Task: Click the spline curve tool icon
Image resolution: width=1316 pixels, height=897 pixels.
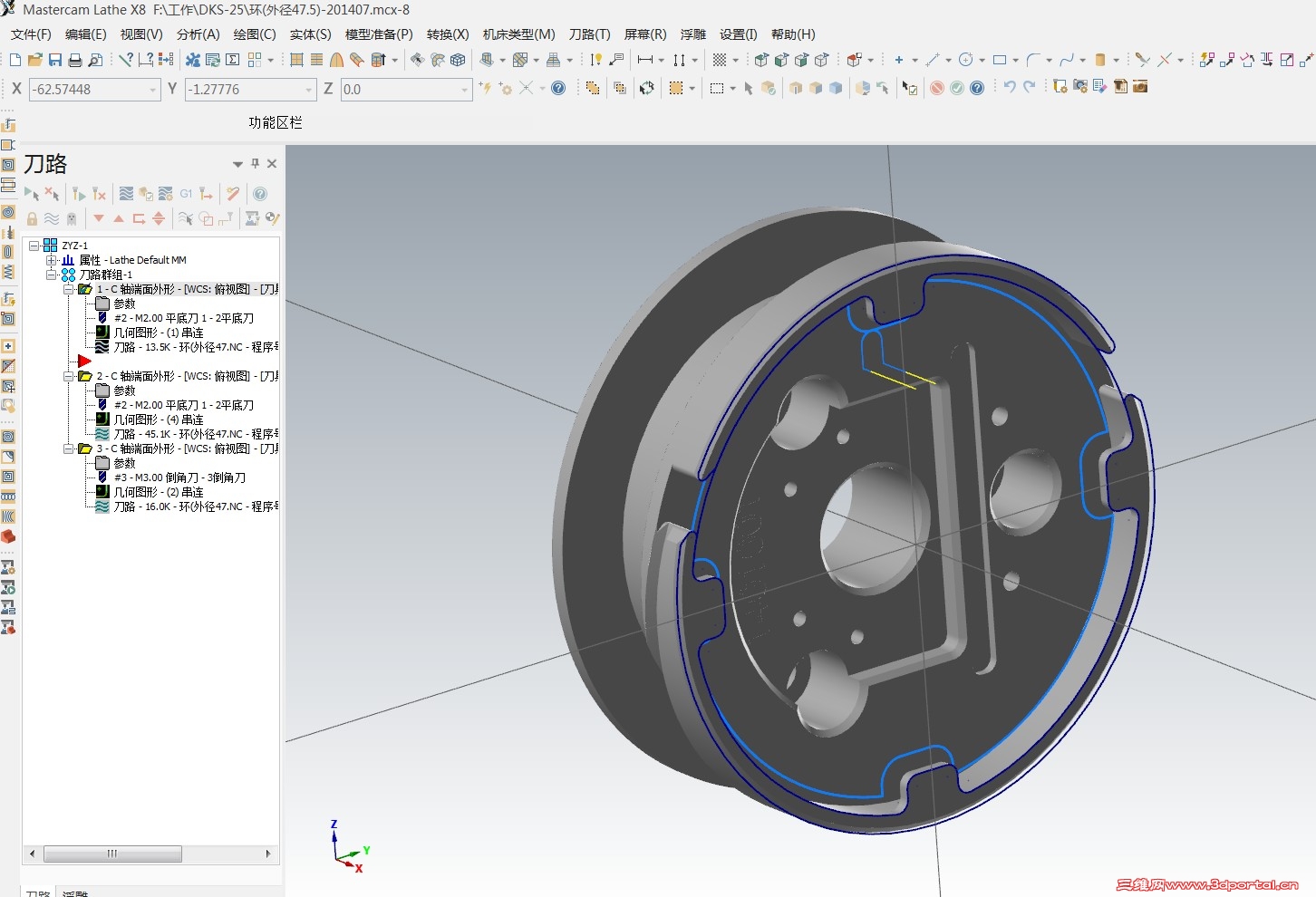Action: (x=1067, y=60)
